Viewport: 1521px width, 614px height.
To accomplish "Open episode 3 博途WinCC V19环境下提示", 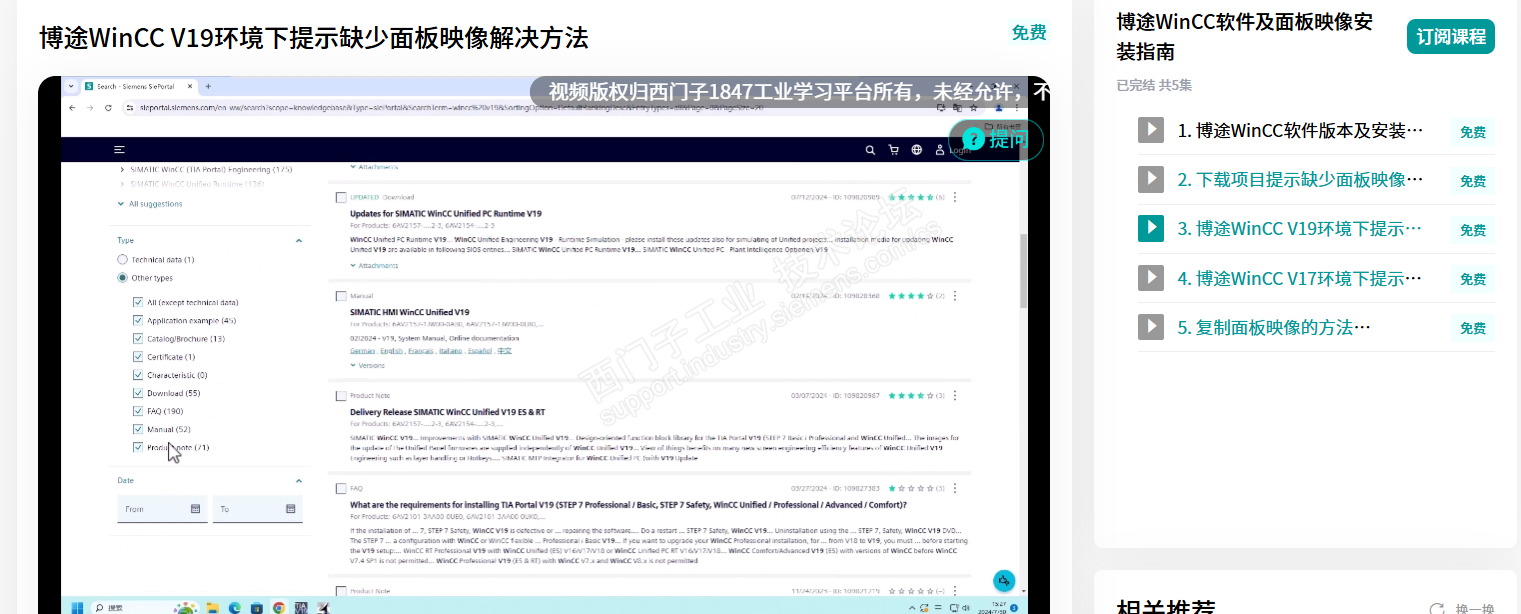I will 1300,228.
